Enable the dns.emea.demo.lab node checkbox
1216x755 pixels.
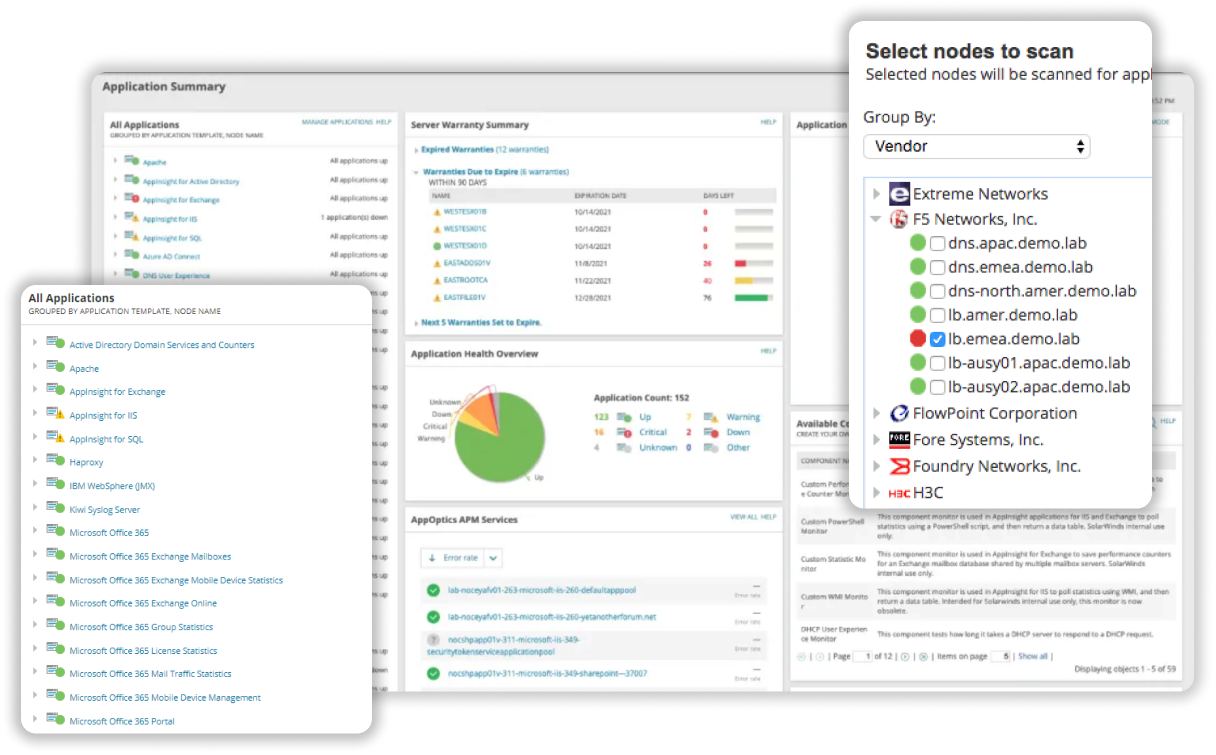tap(938, 267)
